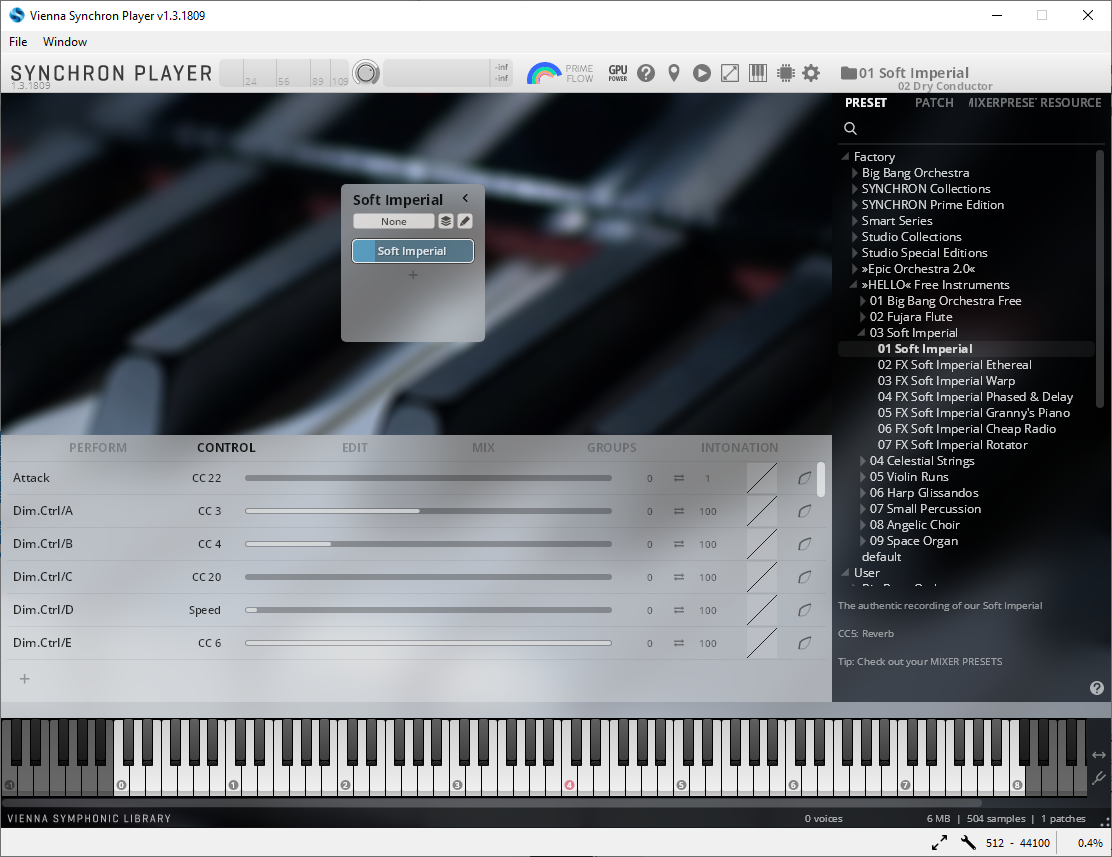The image size is (1112, 857).
Task: Click the control list vertical scrollbar
Action: pyautogui.click(x=821, y=480)
